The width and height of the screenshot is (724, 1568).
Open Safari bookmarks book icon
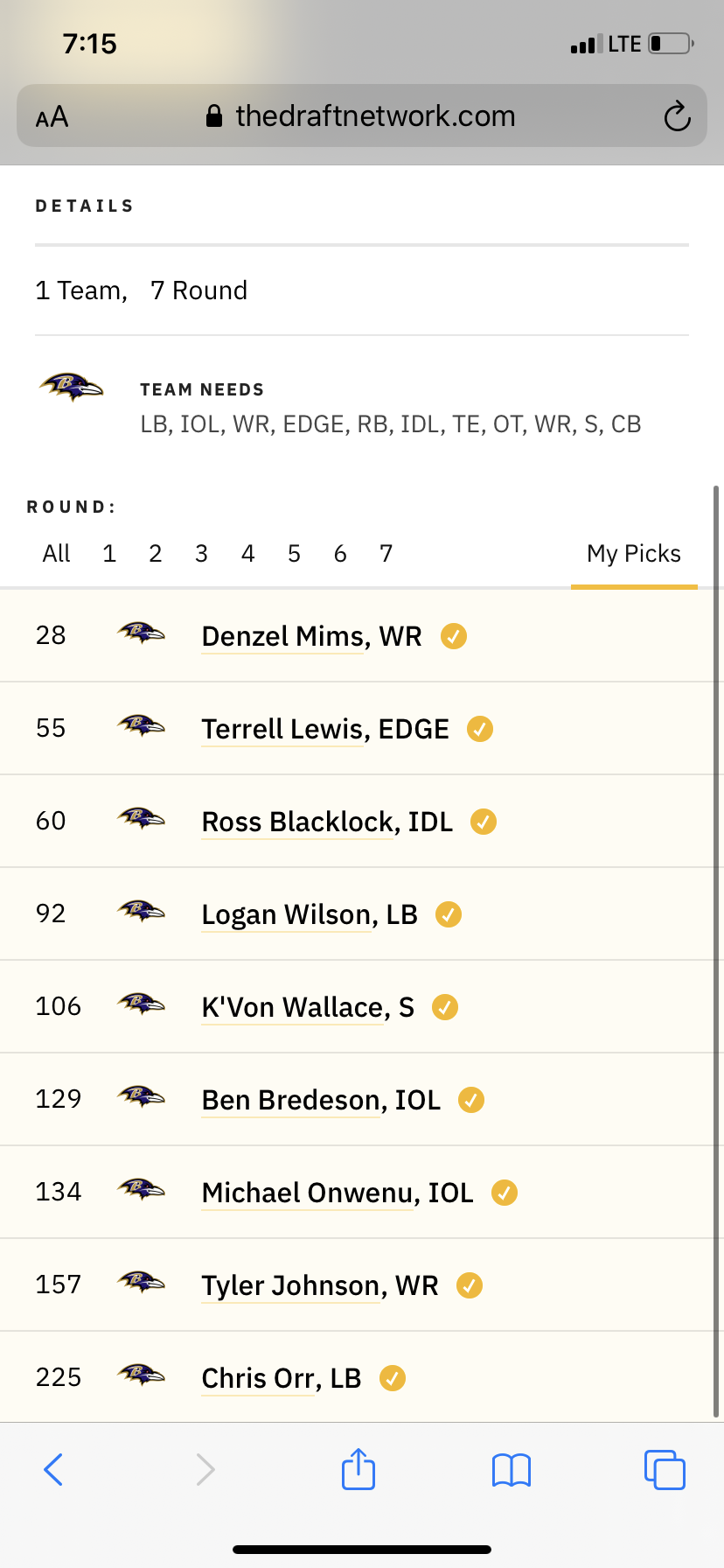[x=512, y=1470]
